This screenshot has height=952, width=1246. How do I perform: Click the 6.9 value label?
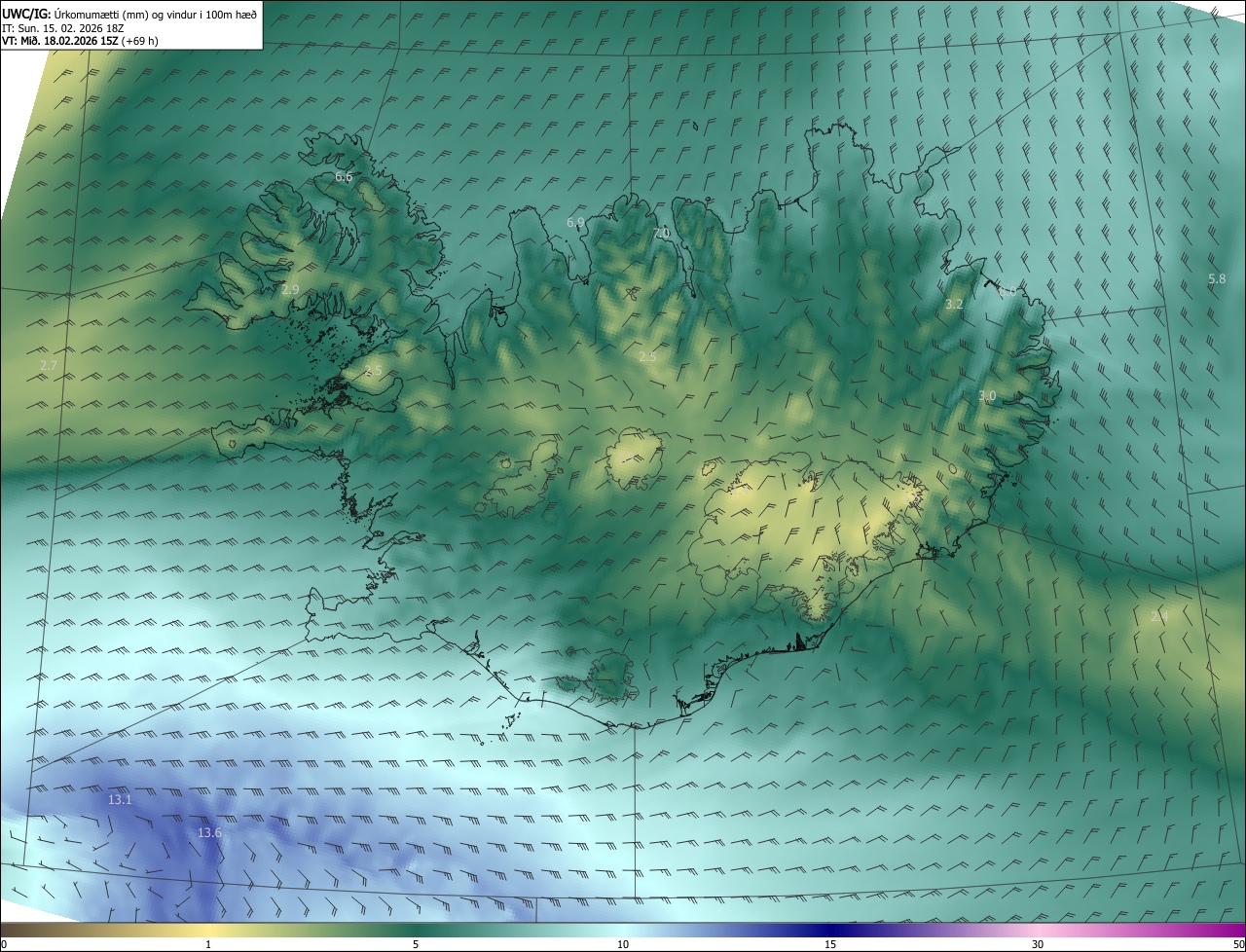[x=576, y=223]
